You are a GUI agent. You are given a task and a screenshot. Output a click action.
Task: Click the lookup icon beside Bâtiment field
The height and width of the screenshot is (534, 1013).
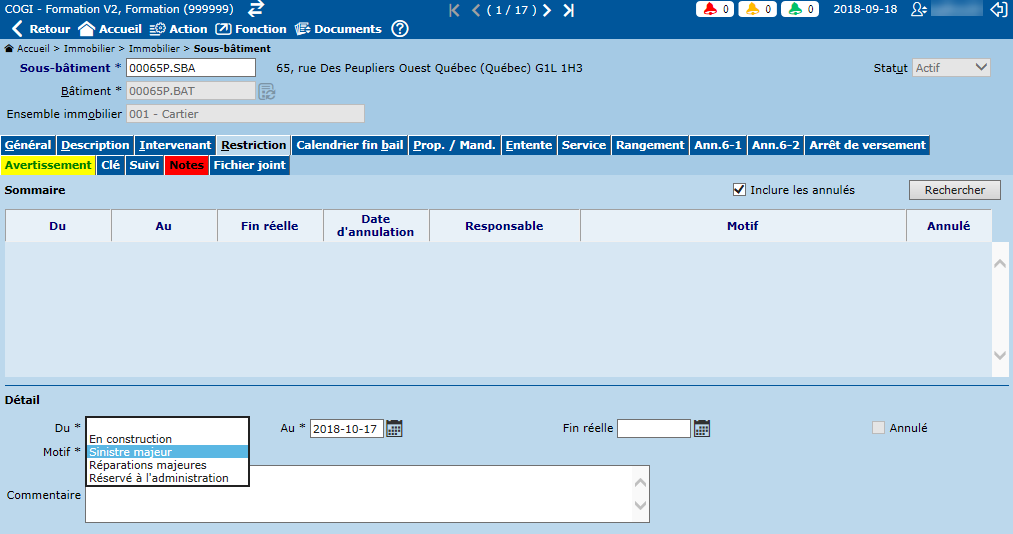coord(267,91)
